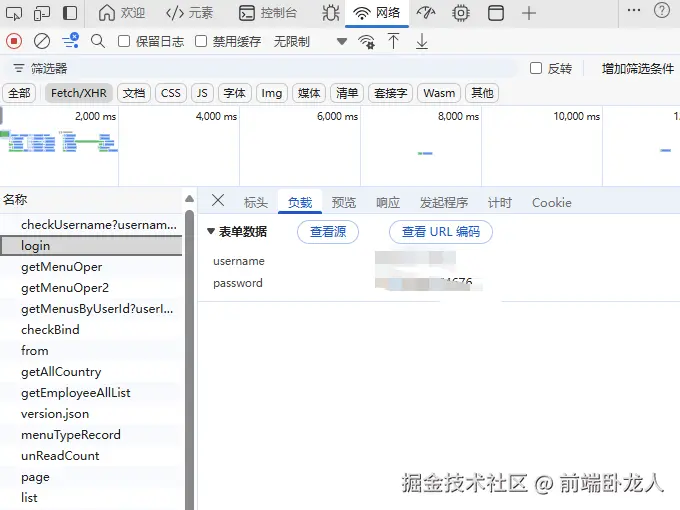Toggle the Media (媒体) filter chip

pos(309,93)
